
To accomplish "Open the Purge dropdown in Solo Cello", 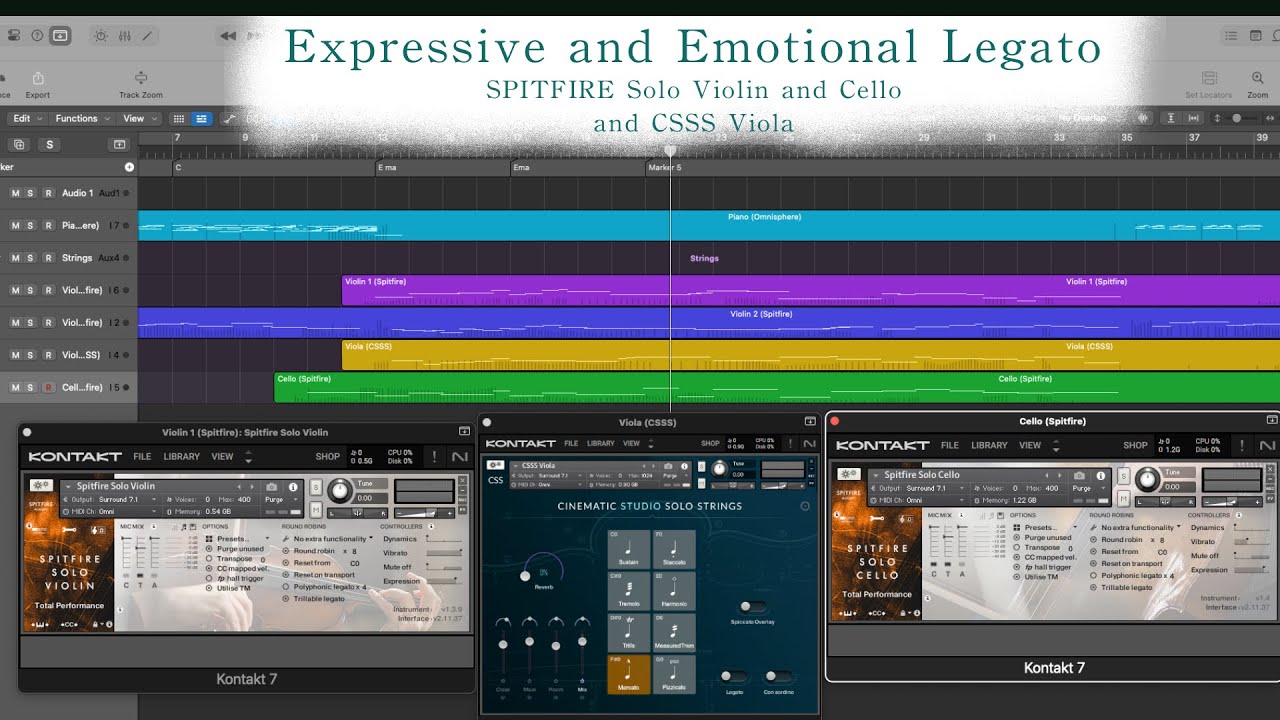I will pyautogui.click(x=1089, y=488).
